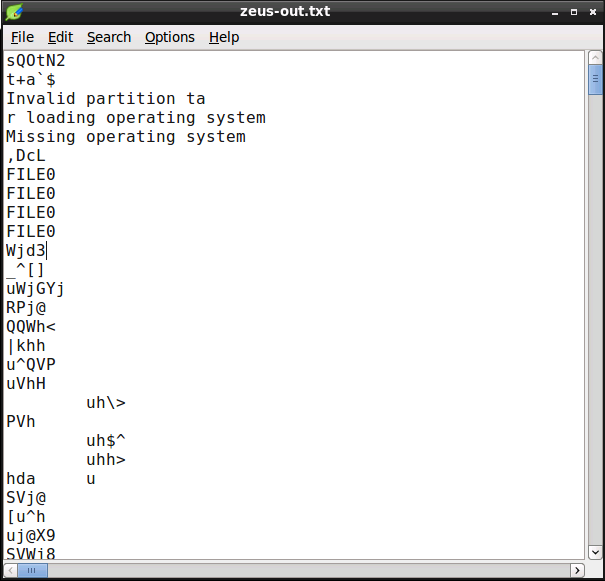
Task: Click the horizontal scrollbar left arrow
Action: 10,570
